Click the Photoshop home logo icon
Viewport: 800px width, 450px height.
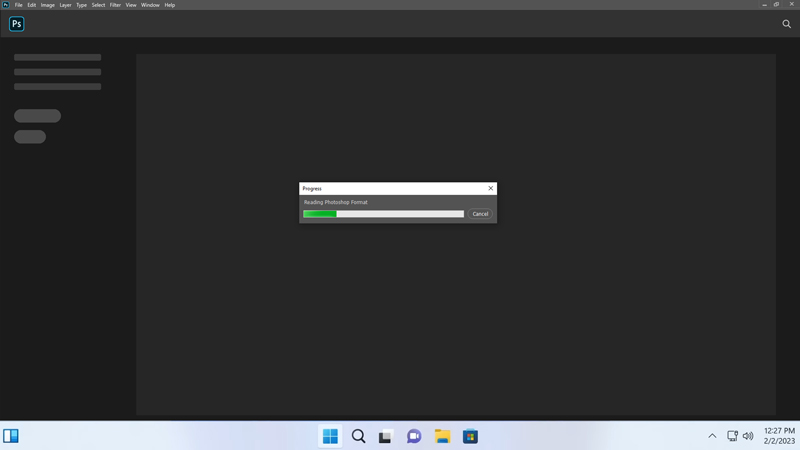pyautogui.click(x=16, y=24)
